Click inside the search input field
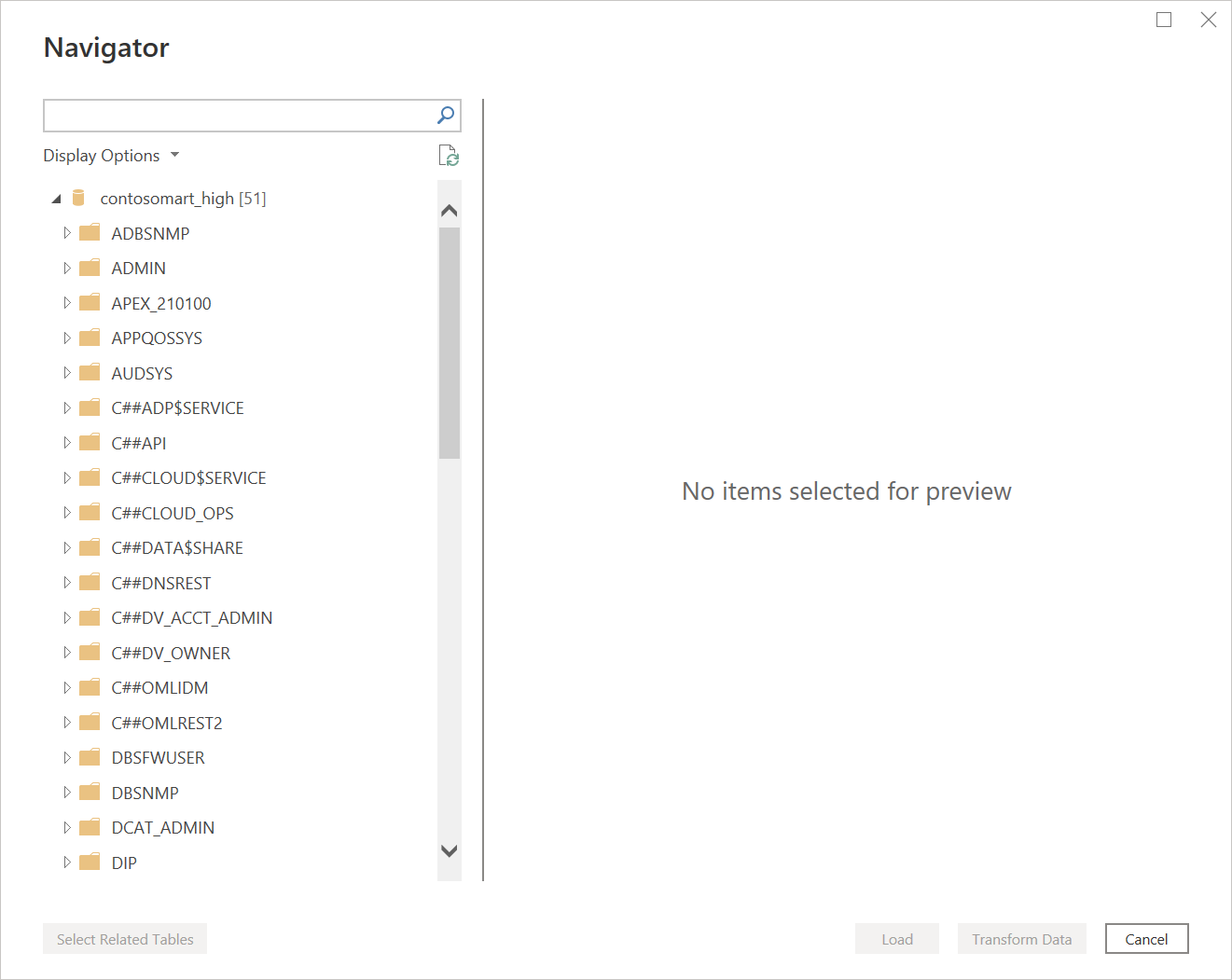The width and height of the screenshot is (1232, 980). (x=233, y=115)
